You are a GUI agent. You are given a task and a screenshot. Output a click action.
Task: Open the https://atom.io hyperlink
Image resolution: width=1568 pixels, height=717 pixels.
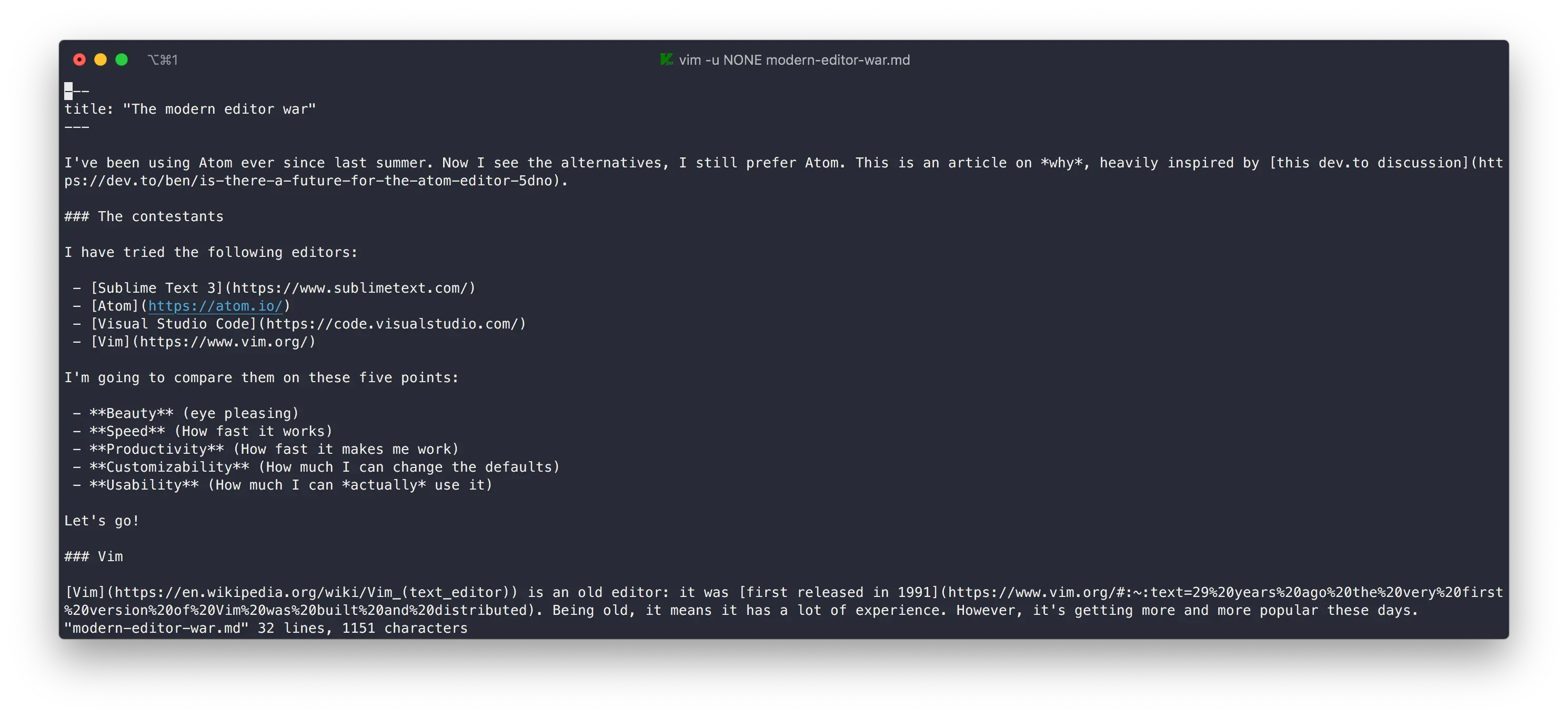click(x=216, y=306)
